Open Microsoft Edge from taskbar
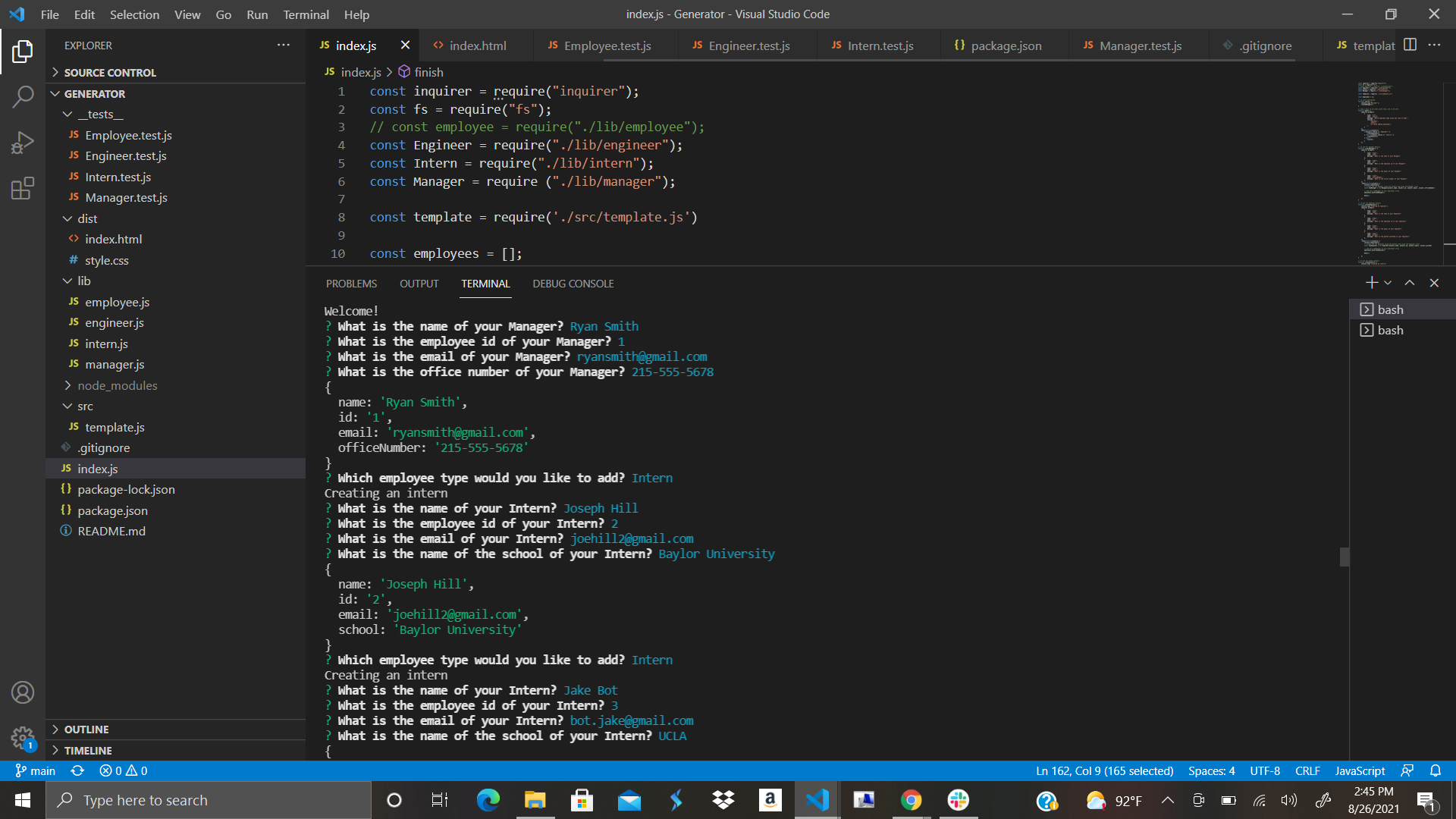Screen dimensions: 1456x819 click(x=488, y=800)
